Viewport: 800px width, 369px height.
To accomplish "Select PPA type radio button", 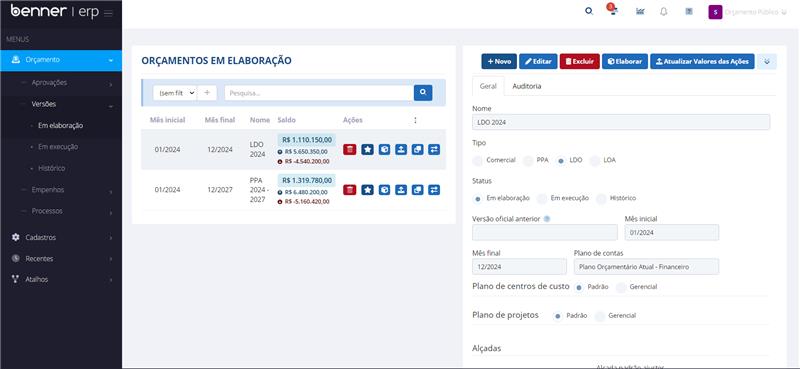I will [x=528, y=160].
